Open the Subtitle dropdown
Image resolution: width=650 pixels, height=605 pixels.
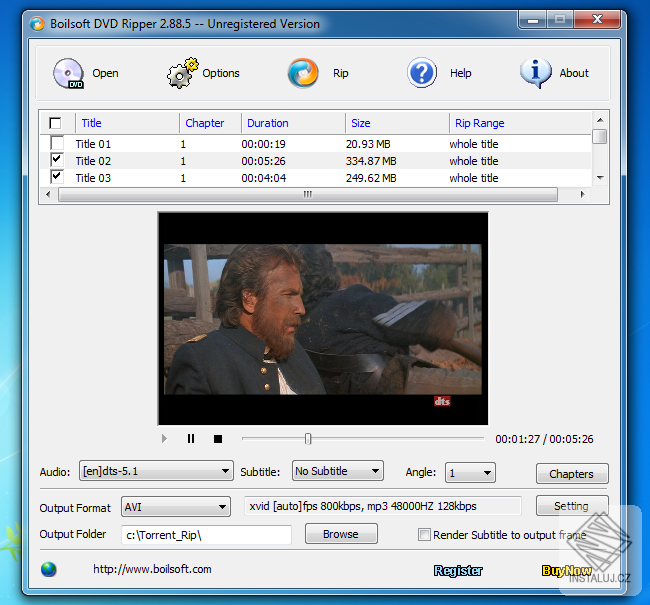coord(338,471)
